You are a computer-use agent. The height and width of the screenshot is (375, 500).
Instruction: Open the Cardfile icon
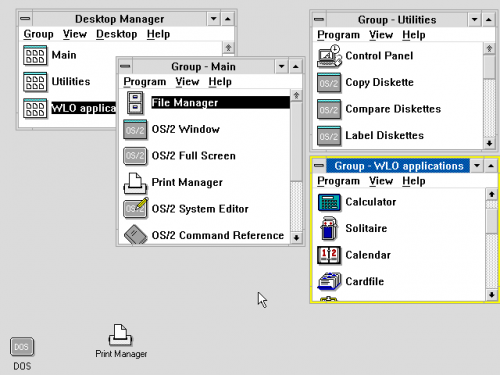point(329,281)
